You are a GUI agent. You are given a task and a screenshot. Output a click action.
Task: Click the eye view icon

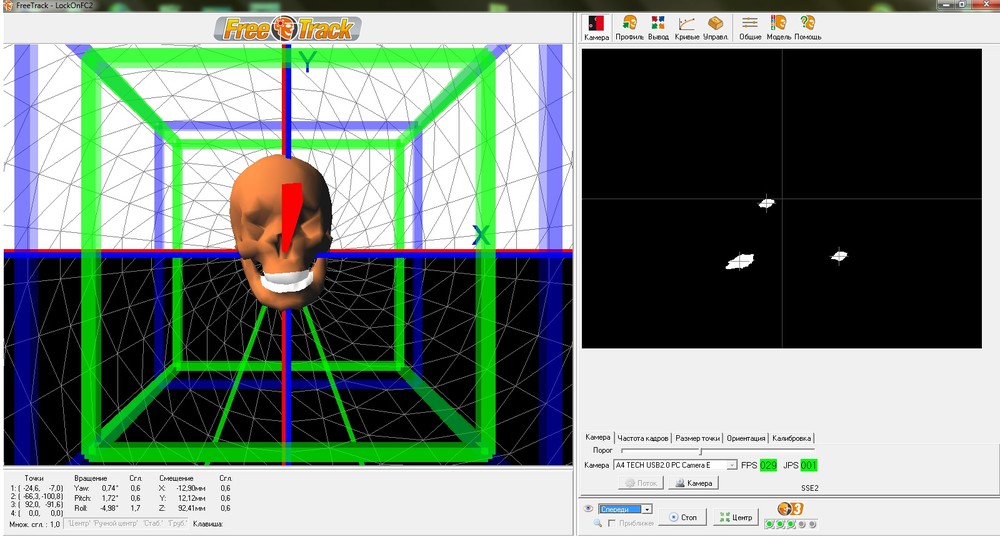point(588,509)
